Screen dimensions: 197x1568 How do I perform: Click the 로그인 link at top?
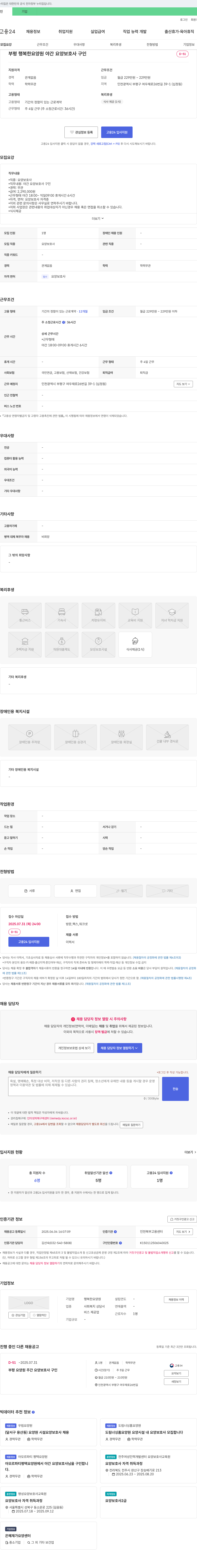(184, 19)
